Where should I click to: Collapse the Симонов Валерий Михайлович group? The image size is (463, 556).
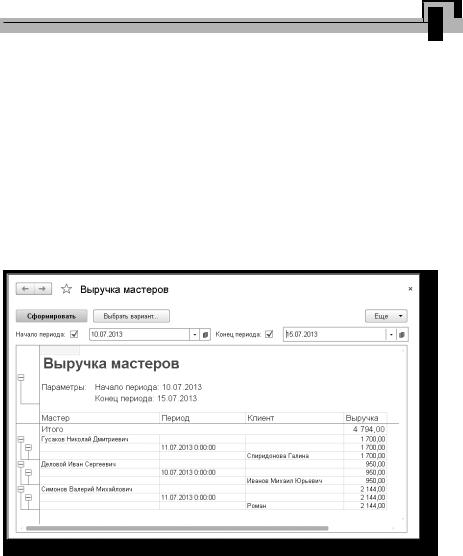pyautogui.click(x=21, y=489)
